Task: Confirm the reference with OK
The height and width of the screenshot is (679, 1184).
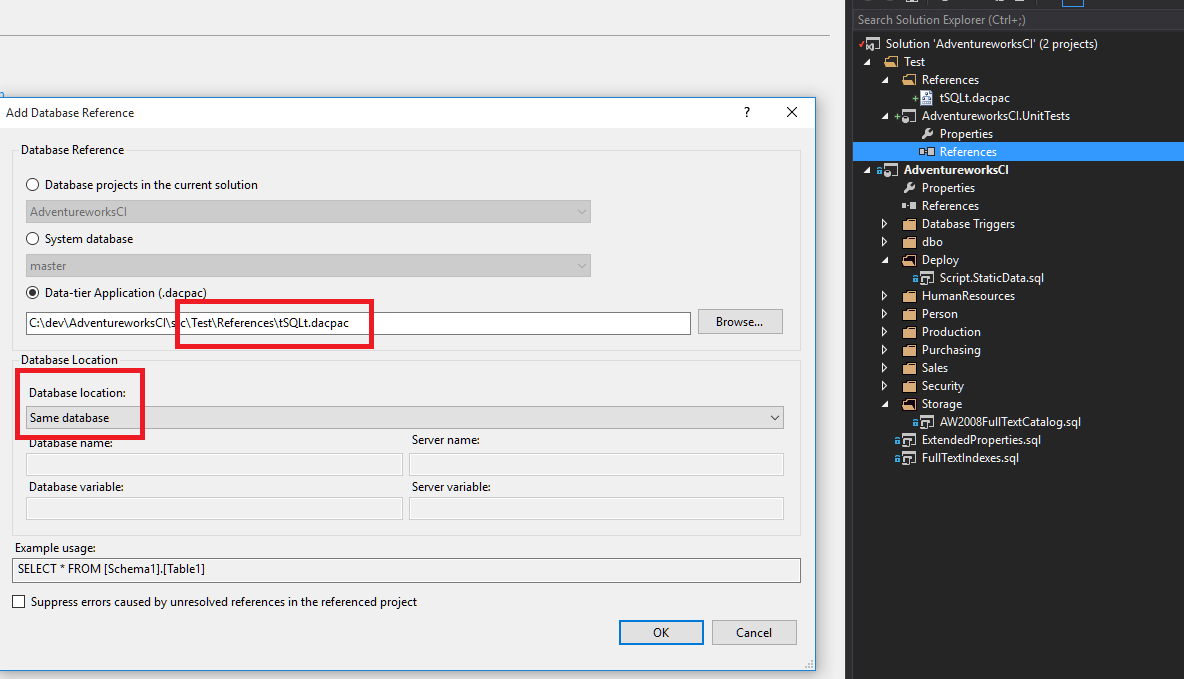Action: click(x=660, y=632)
